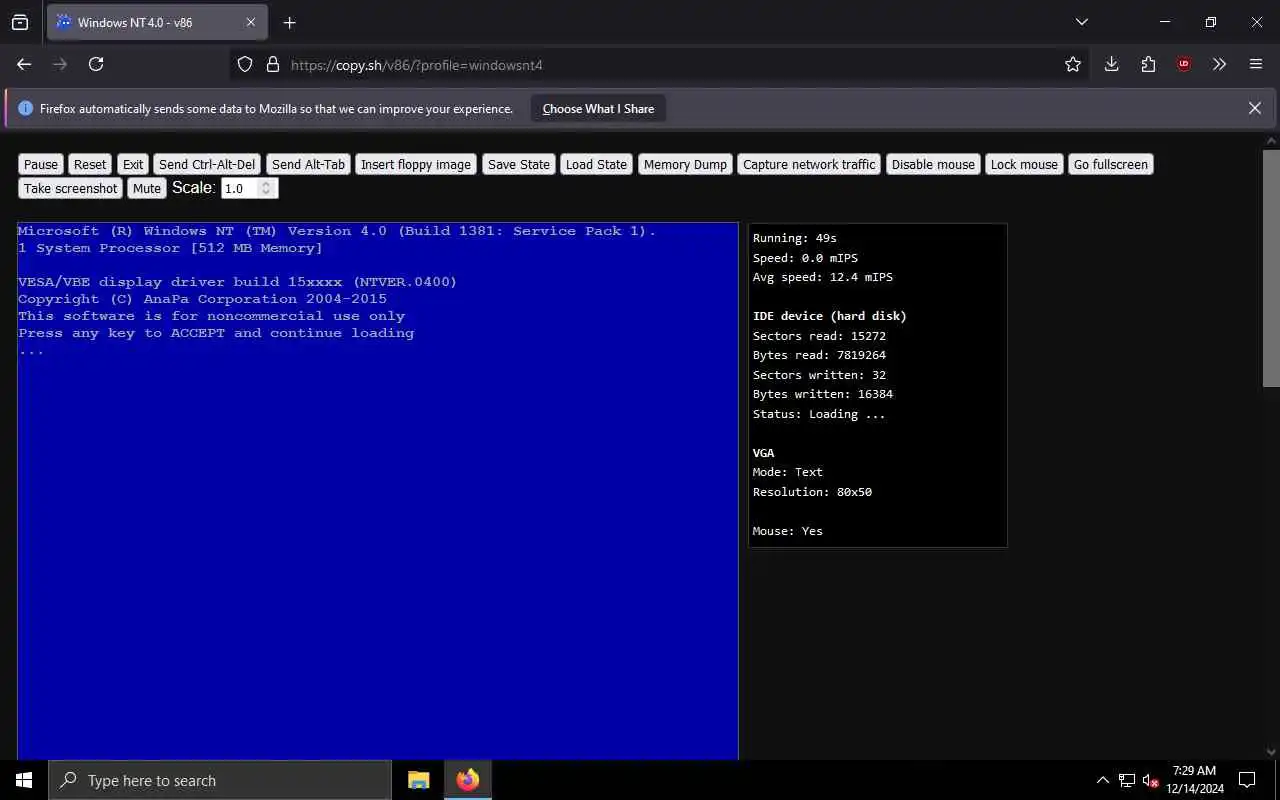
Task: Click Capture network traffic
Action: pyautogui.click(x=809, y=164)
